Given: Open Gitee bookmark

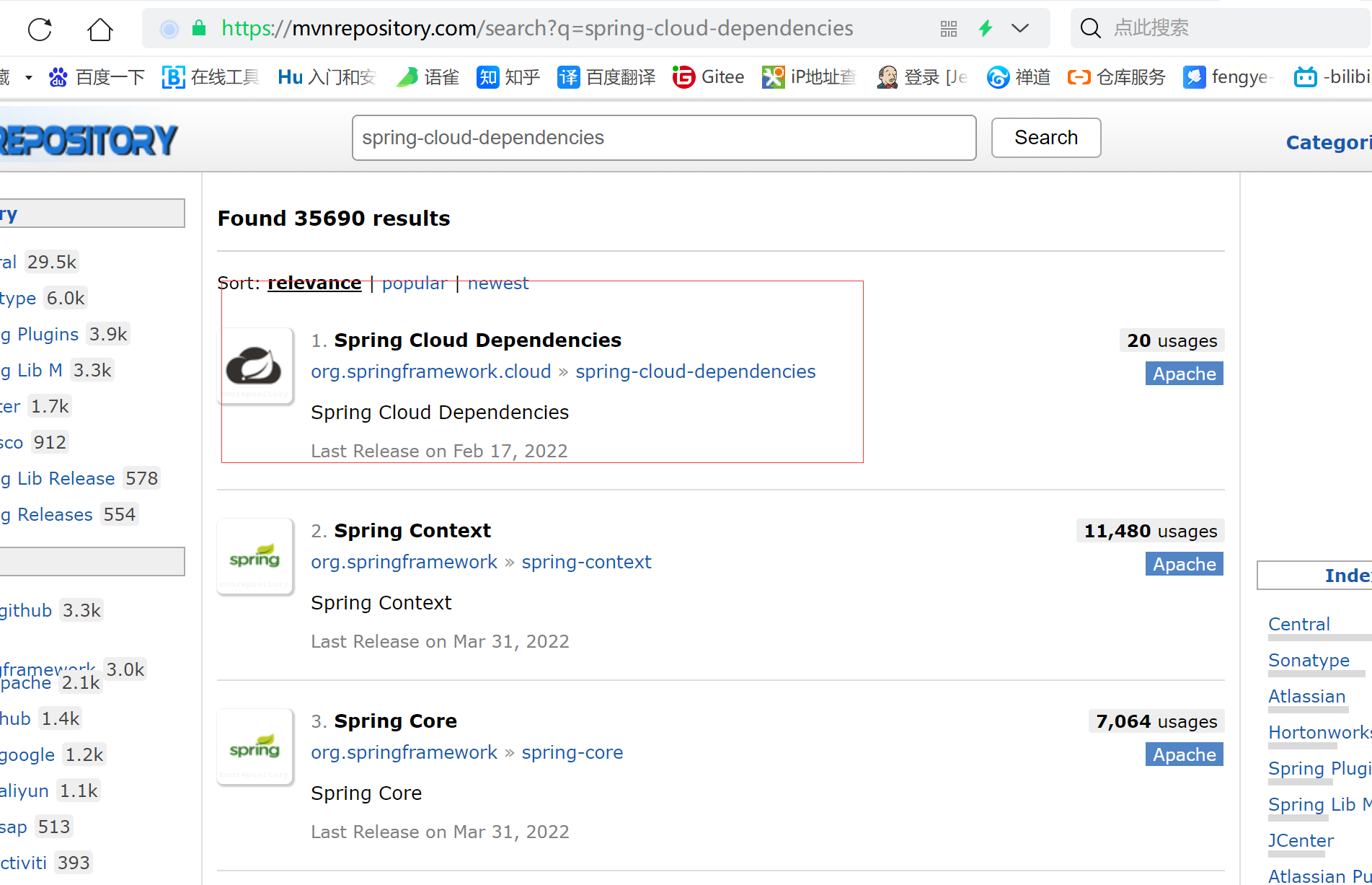Looking at the screenshot, I should pyautogui.click(x=708, y=77).
